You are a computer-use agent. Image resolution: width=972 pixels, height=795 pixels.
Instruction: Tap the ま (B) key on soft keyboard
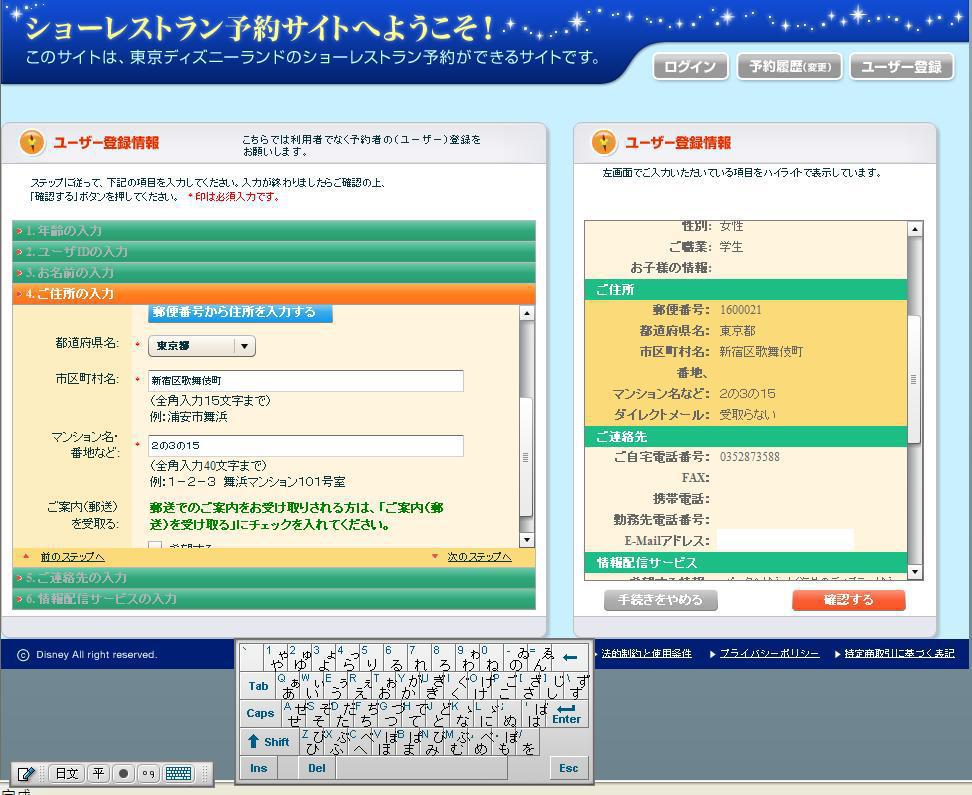[x=408, y=742]
